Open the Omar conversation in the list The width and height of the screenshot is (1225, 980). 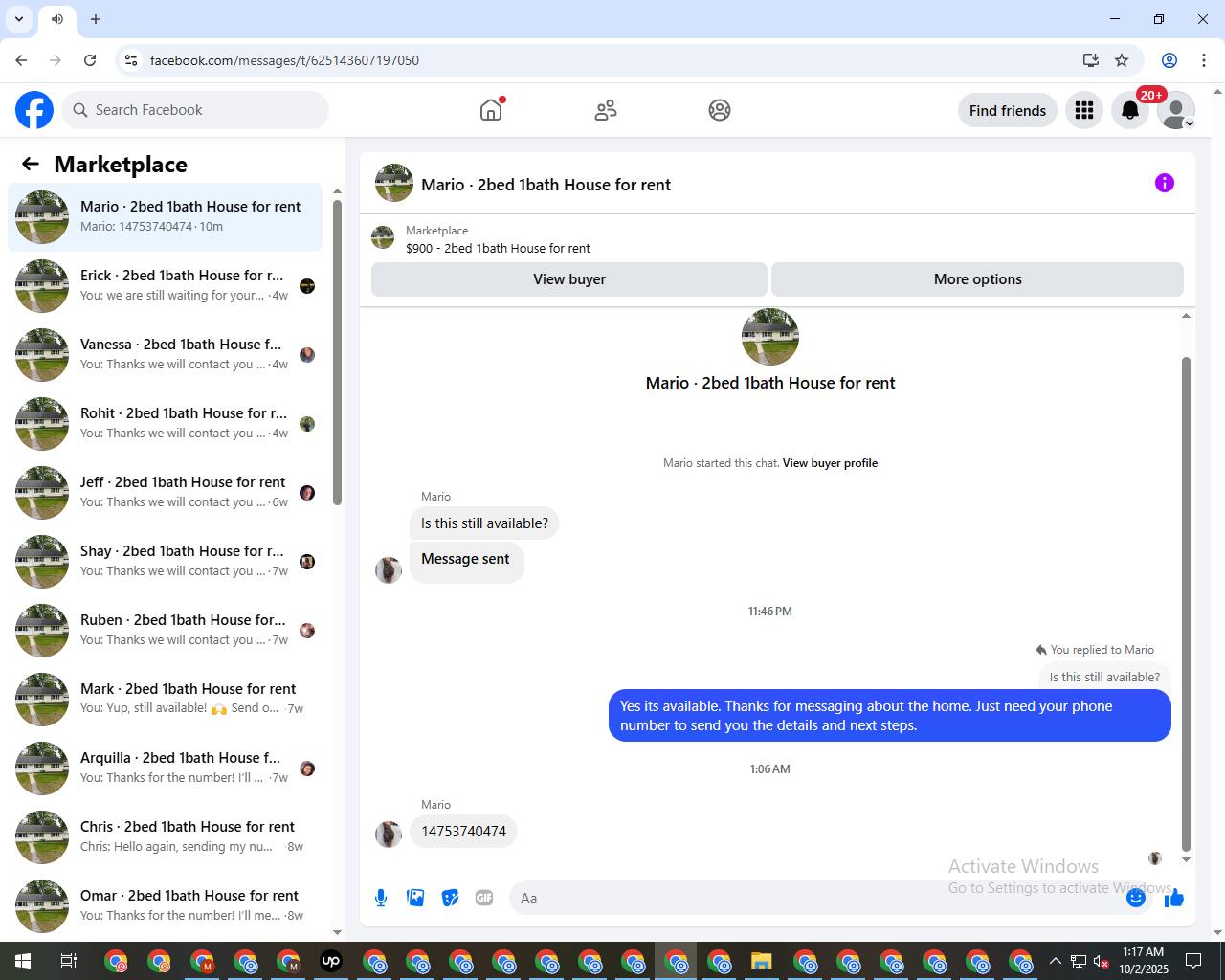click(x=165, y=906)
